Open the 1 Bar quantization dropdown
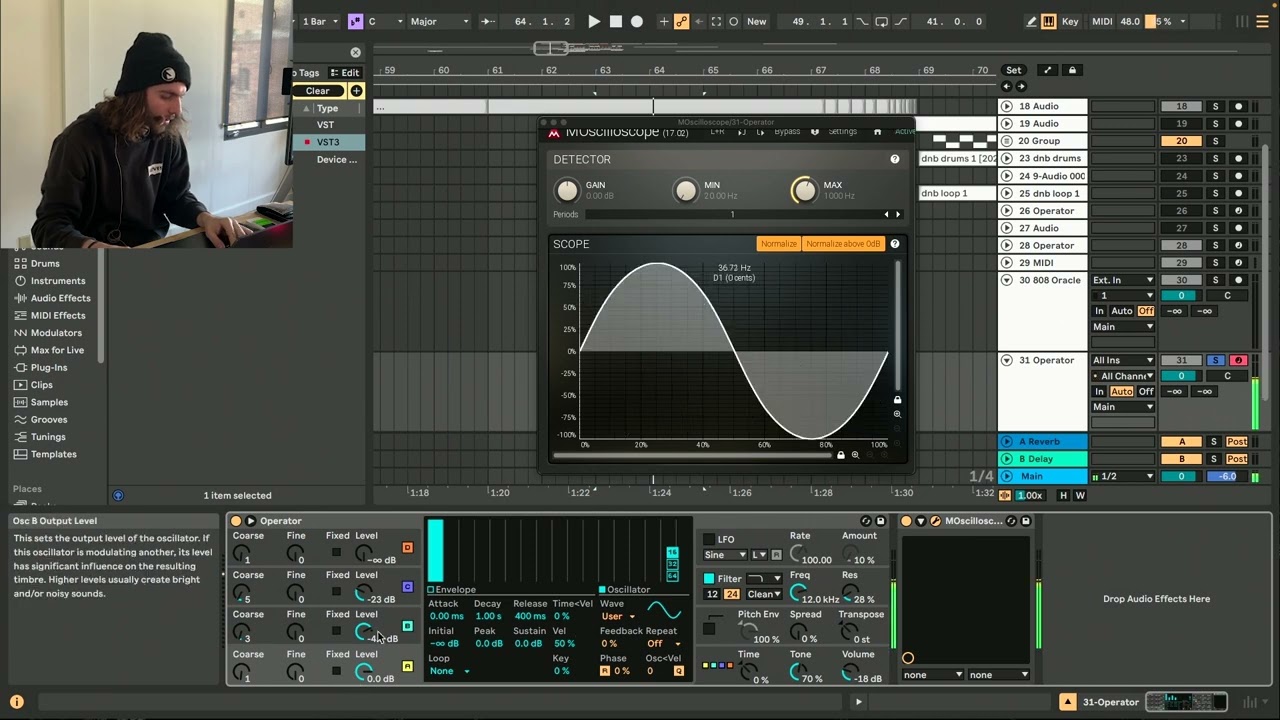1280x720 pixels. [321, 21]
